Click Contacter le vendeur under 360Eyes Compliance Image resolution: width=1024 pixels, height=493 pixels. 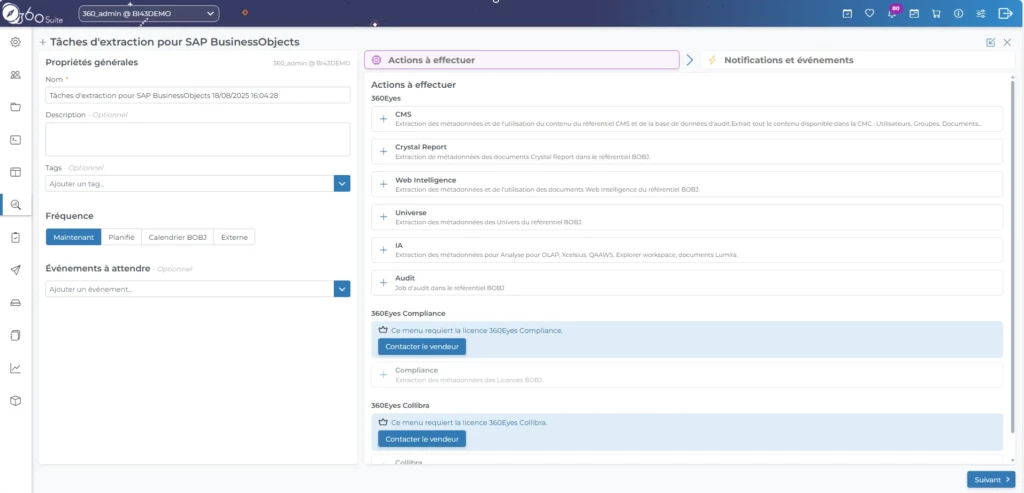coord(422,346)
